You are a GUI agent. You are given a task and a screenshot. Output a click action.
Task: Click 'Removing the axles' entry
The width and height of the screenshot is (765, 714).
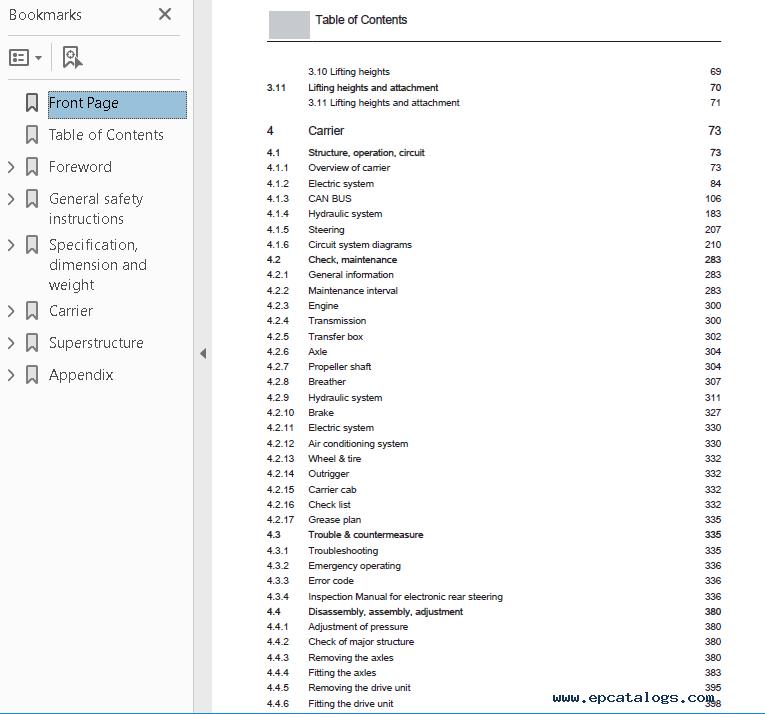pos(351,658)
